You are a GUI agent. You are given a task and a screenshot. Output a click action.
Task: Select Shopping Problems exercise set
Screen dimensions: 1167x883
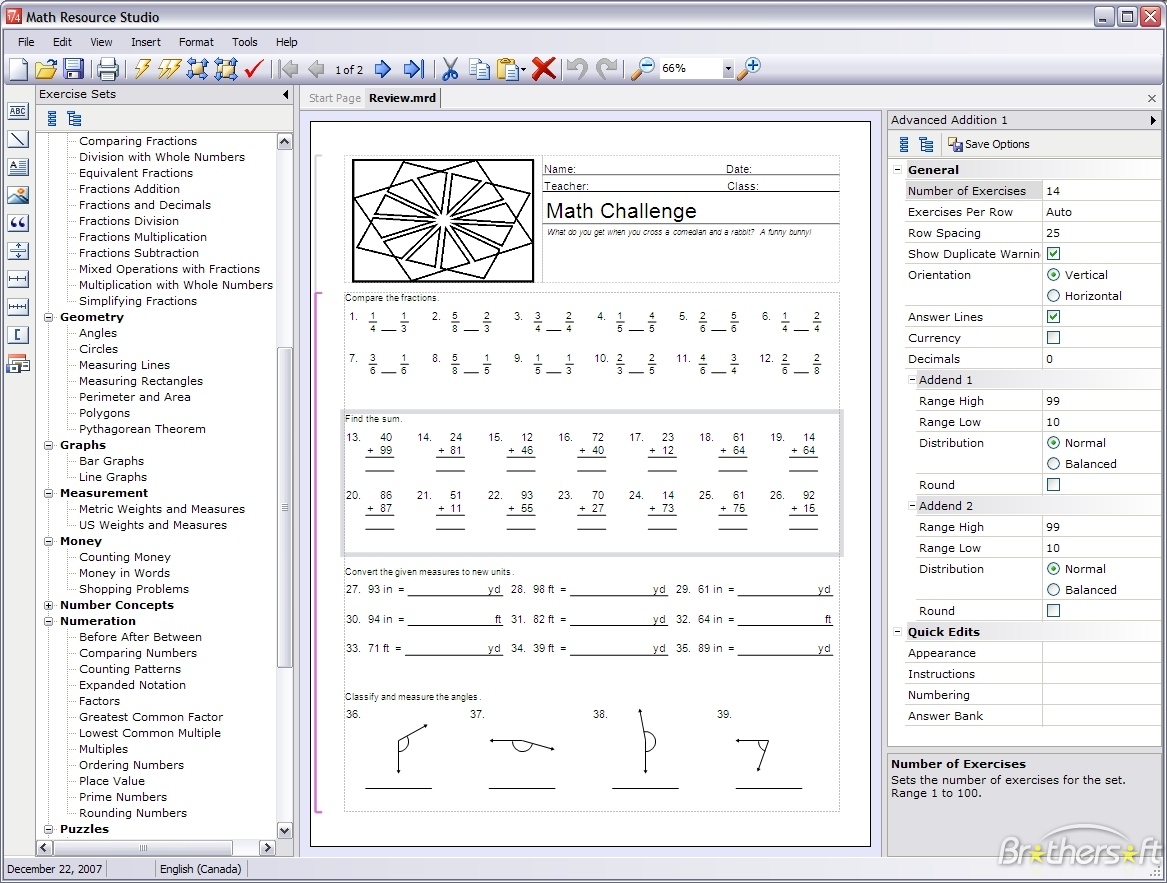point(134,589)
